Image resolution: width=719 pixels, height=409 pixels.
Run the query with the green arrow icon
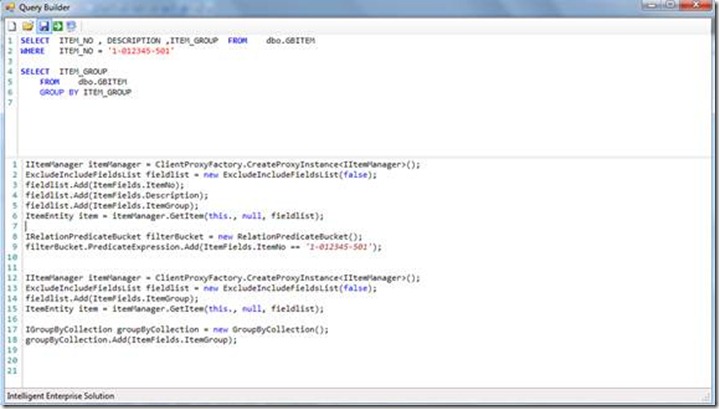[x=58, y=26]
